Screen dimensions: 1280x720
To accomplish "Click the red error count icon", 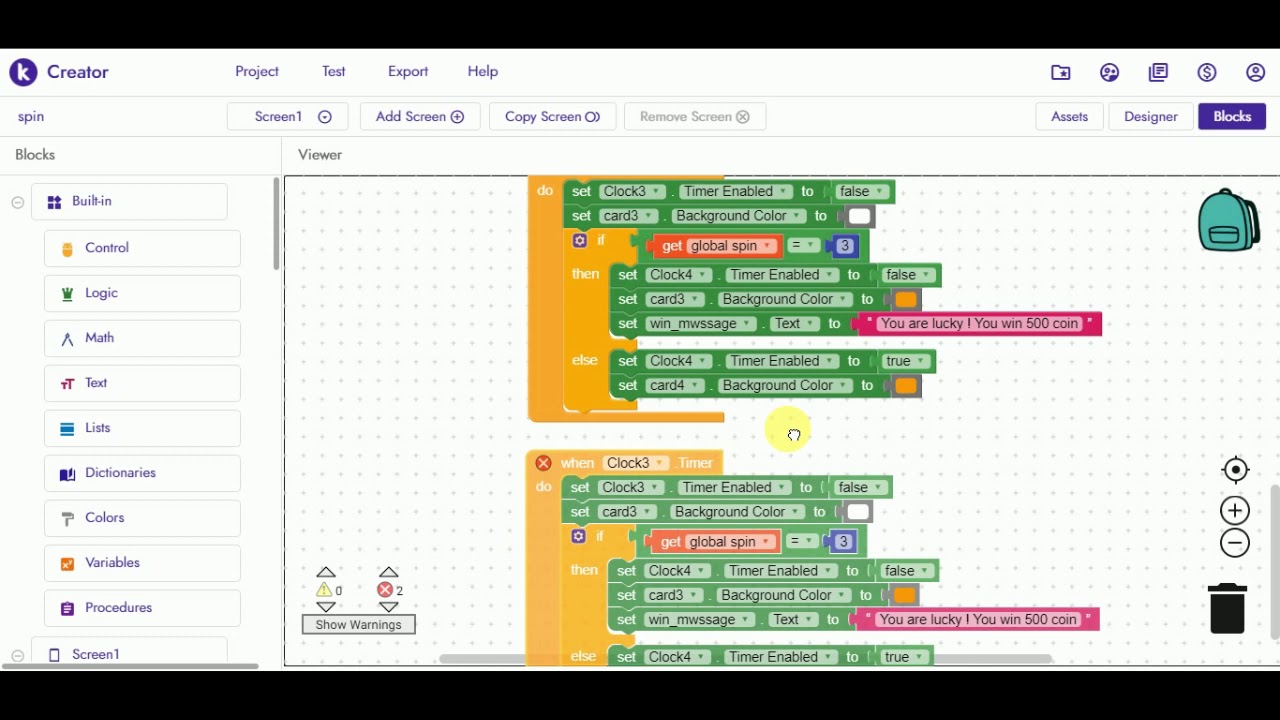I will pyautogui.click(x=384, y=590).
